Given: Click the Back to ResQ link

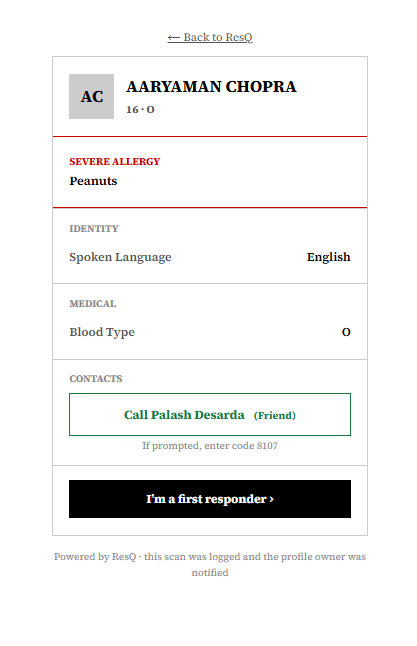Looking at the screenshot, I should 210,37.
